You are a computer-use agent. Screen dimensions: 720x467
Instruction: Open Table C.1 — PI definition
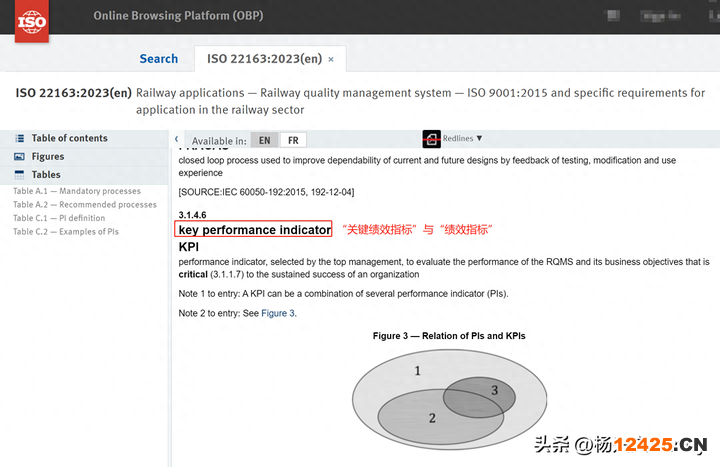(59, 218)
